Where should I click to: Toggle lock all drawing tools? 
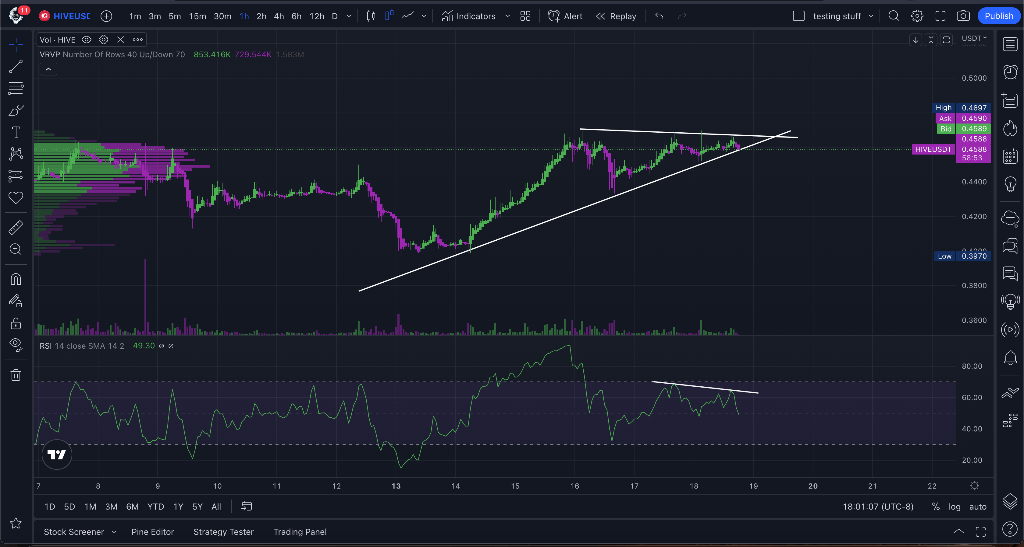pos(16,323)
